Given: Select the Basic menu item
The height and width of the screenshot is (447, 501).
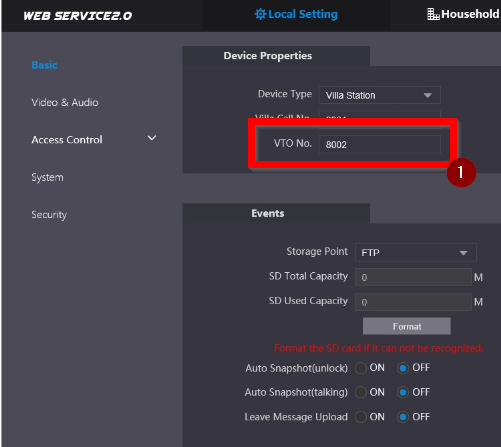Looking at the screenshot, I should click(44, 65).
